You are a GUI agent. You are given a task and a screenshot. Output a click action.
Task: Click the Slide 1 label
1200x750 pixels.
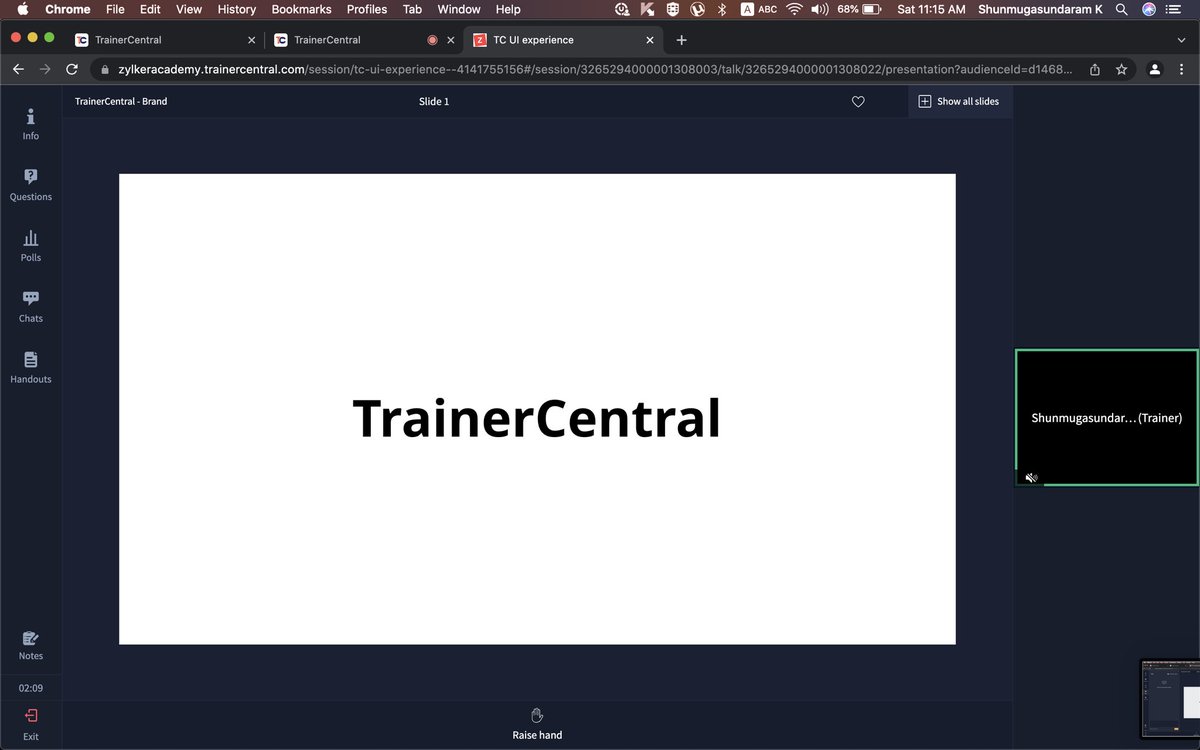pos(434,101)
